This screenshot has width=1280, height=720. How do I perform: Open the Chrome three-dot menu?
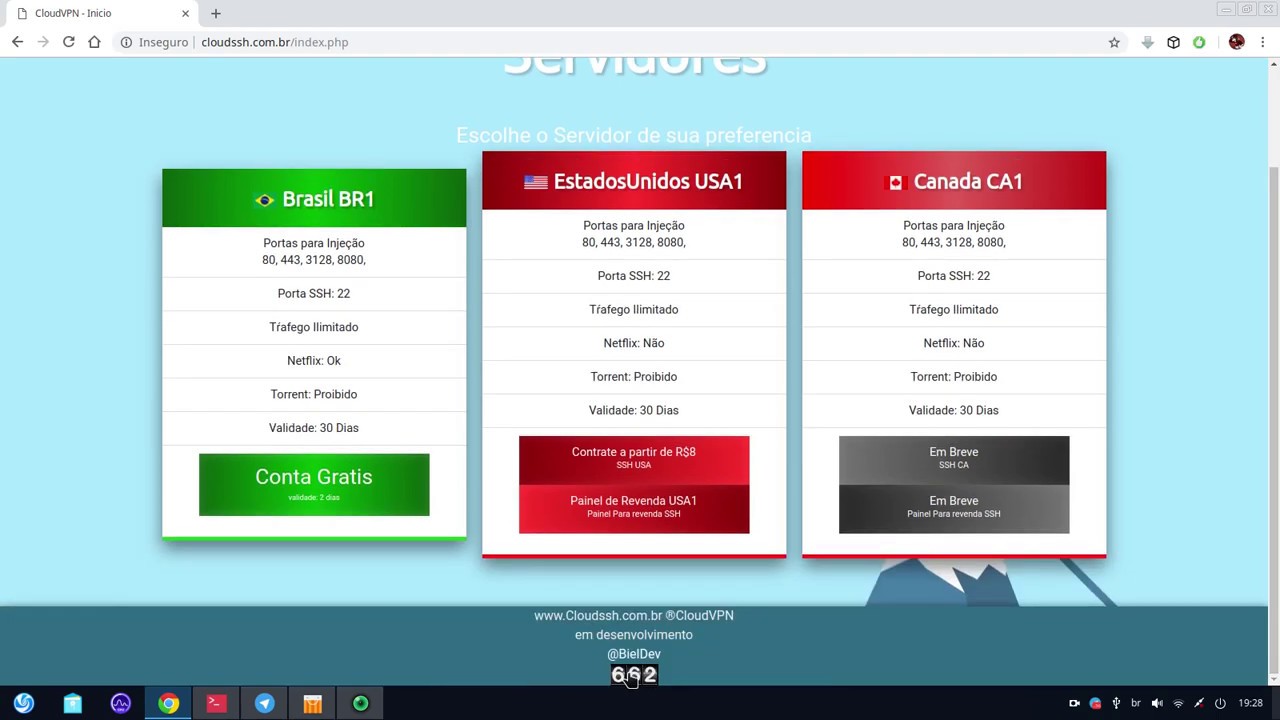[x=1263, y=42]
